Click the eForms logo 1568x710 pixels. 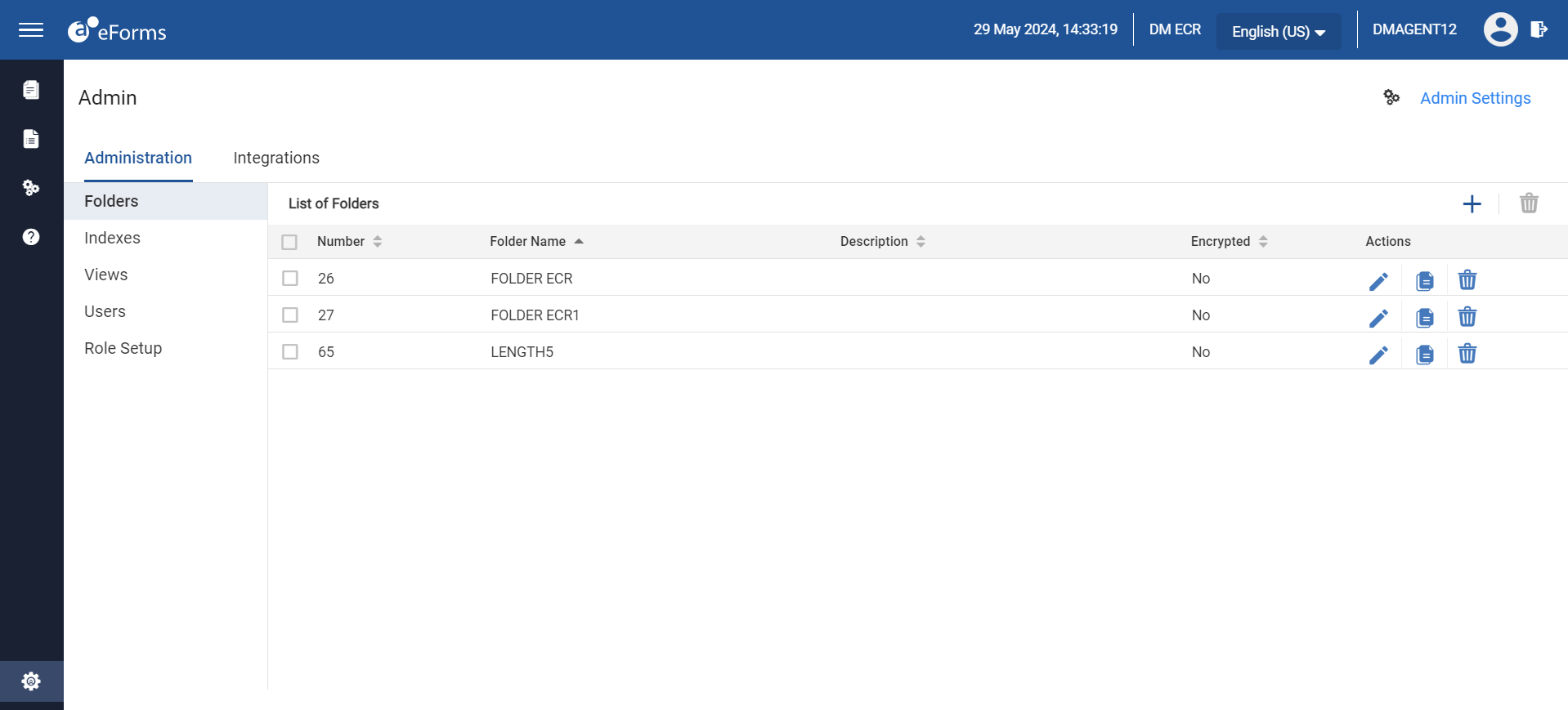coord(117,30)
